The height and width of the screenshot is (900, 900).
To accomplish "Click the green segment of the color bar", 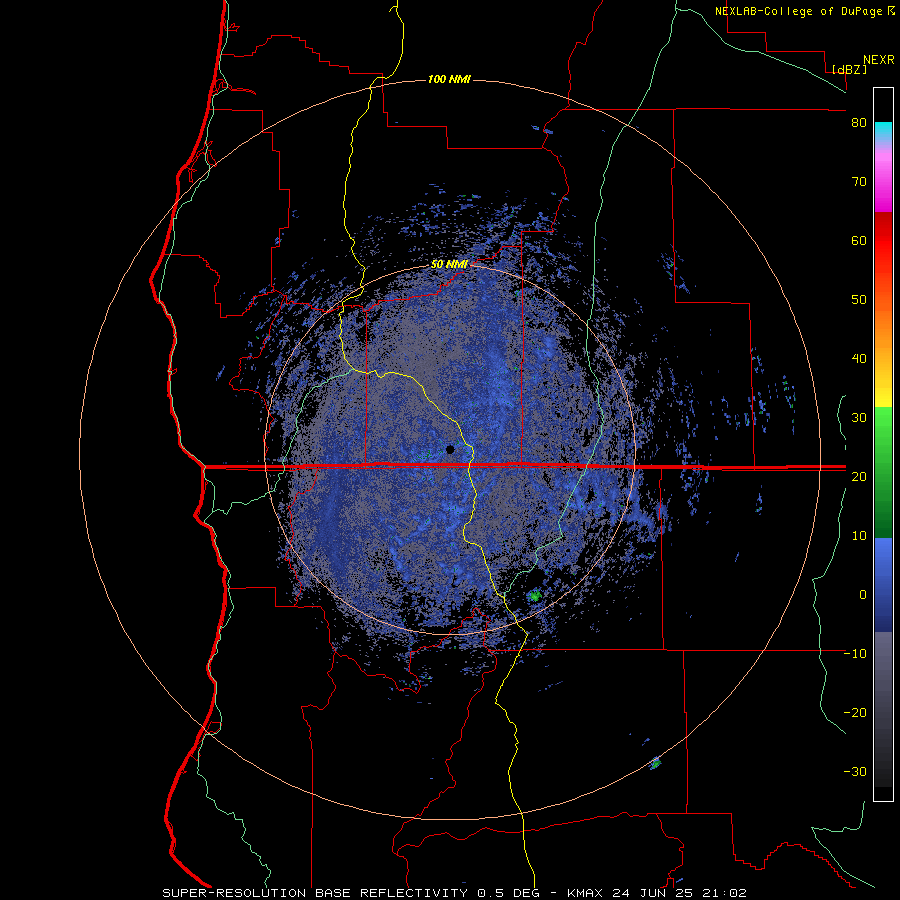I will pyautogui.click(x=883, y=472).
